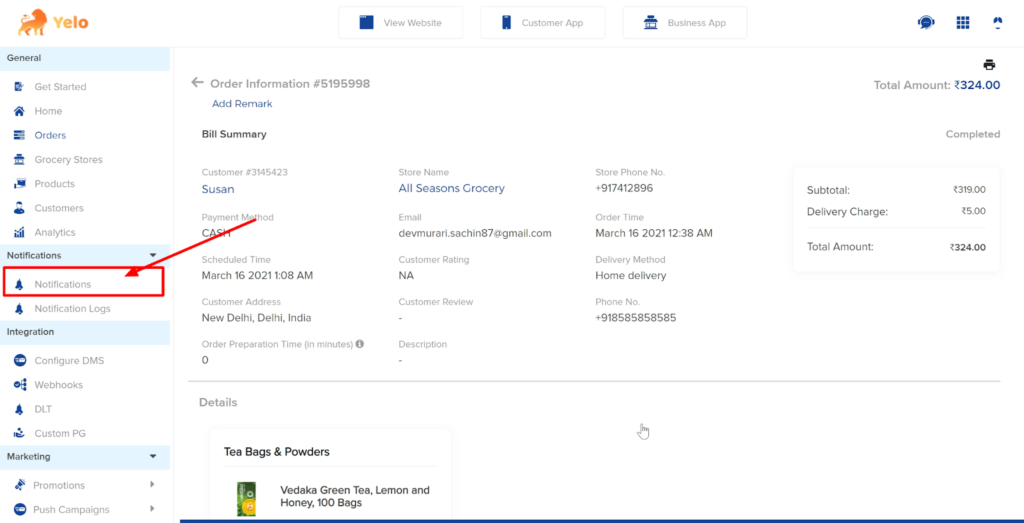Open the support chat headset icon

(925, 23)
